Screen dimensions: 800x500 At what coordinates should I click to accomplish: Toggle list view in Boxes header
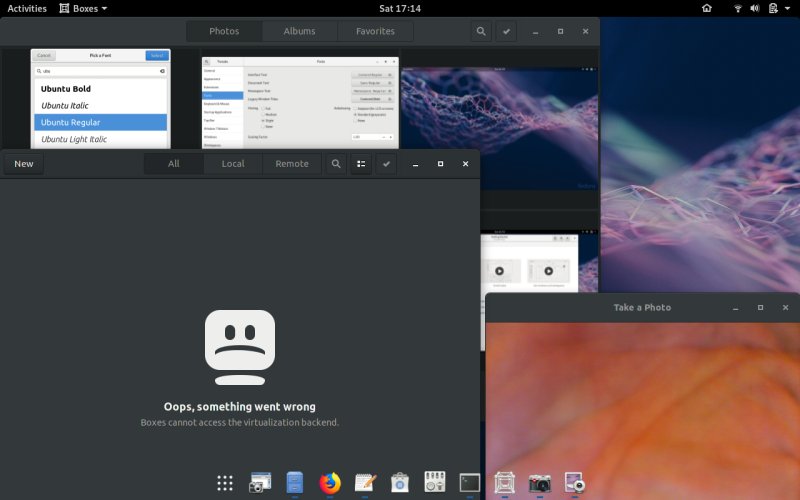361,164
